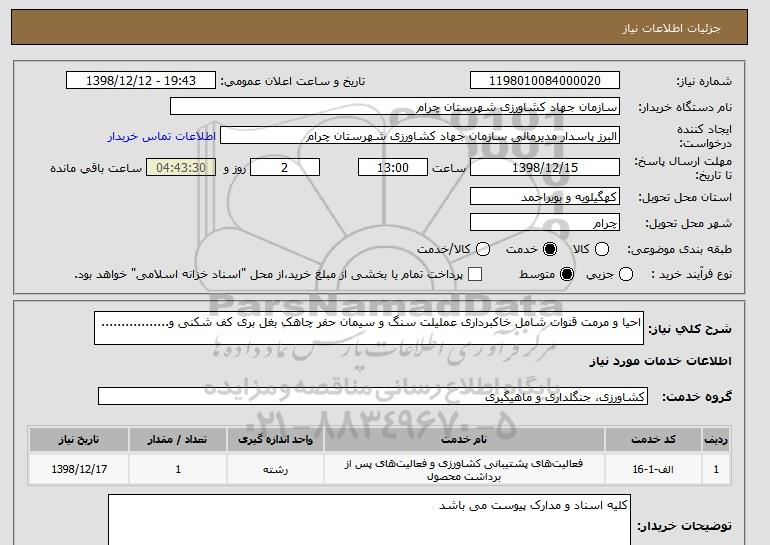Click the کد خدمت column header
The width and height of the screenshot is (770, 545).
pos(653,439)
